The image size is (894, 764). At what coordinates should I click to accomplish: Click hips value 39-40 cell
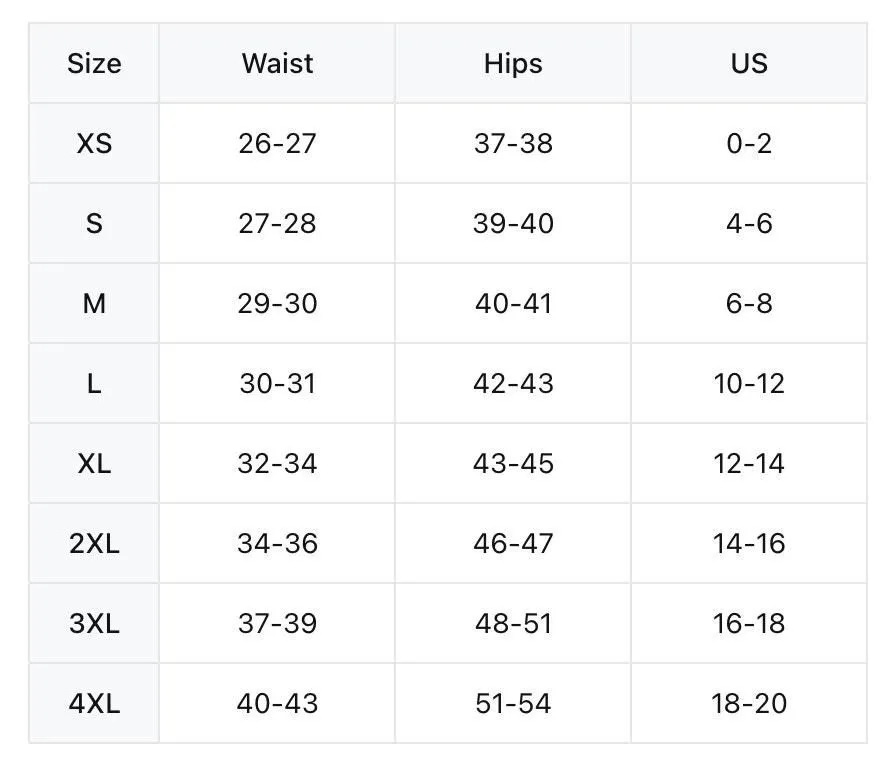tap(513, 223)
